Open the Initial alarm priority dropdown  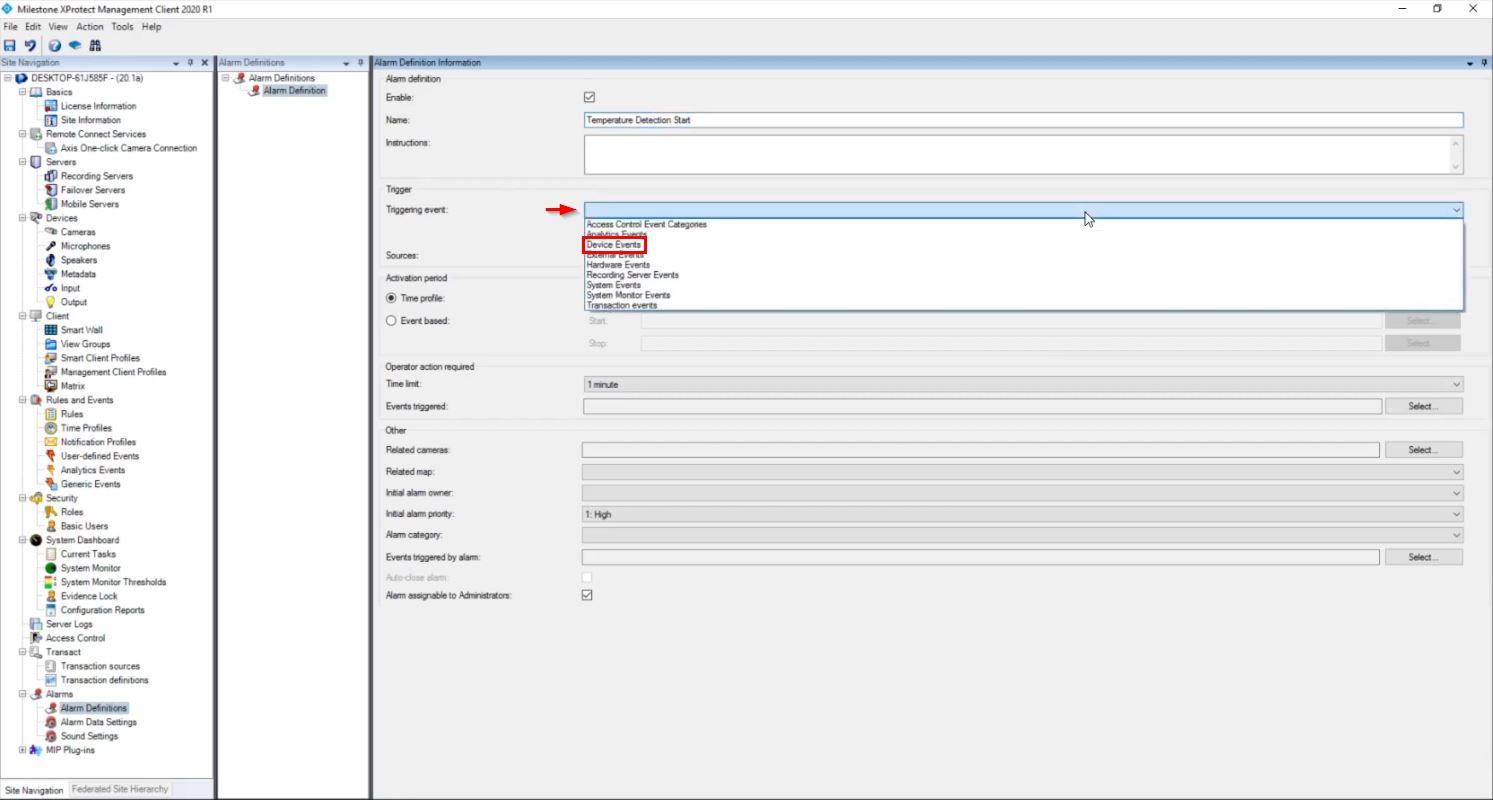pyautogui.click(x=1022, y=514)
